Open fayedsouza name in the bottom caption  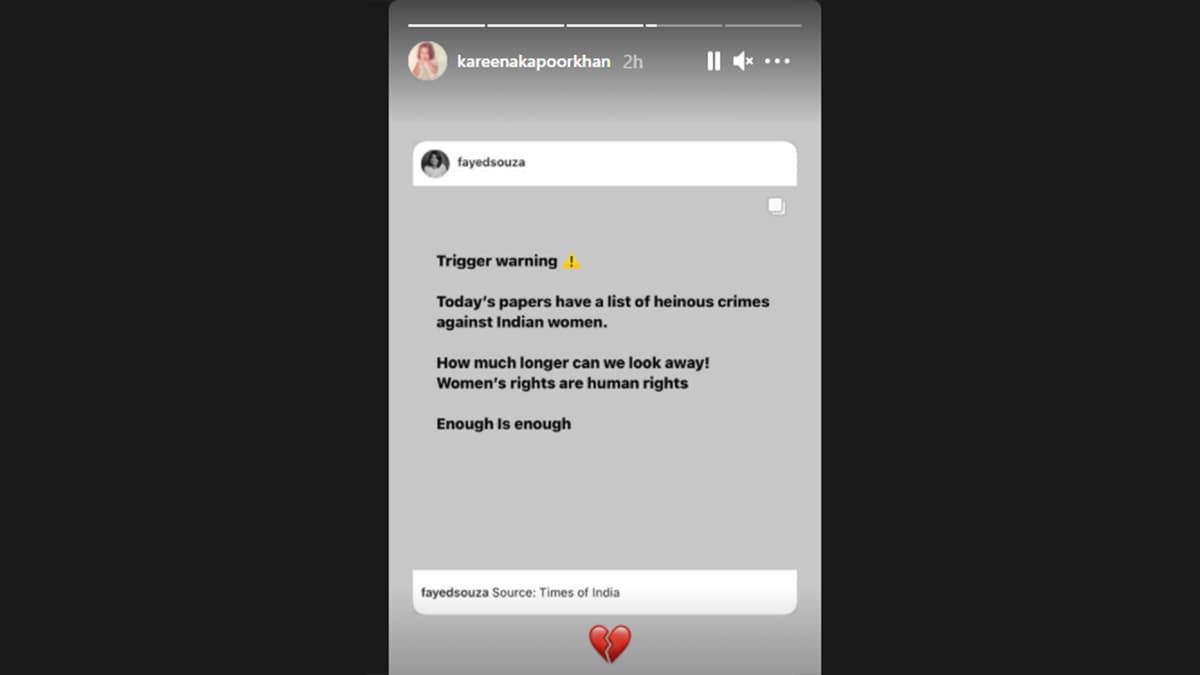[455, 592]
